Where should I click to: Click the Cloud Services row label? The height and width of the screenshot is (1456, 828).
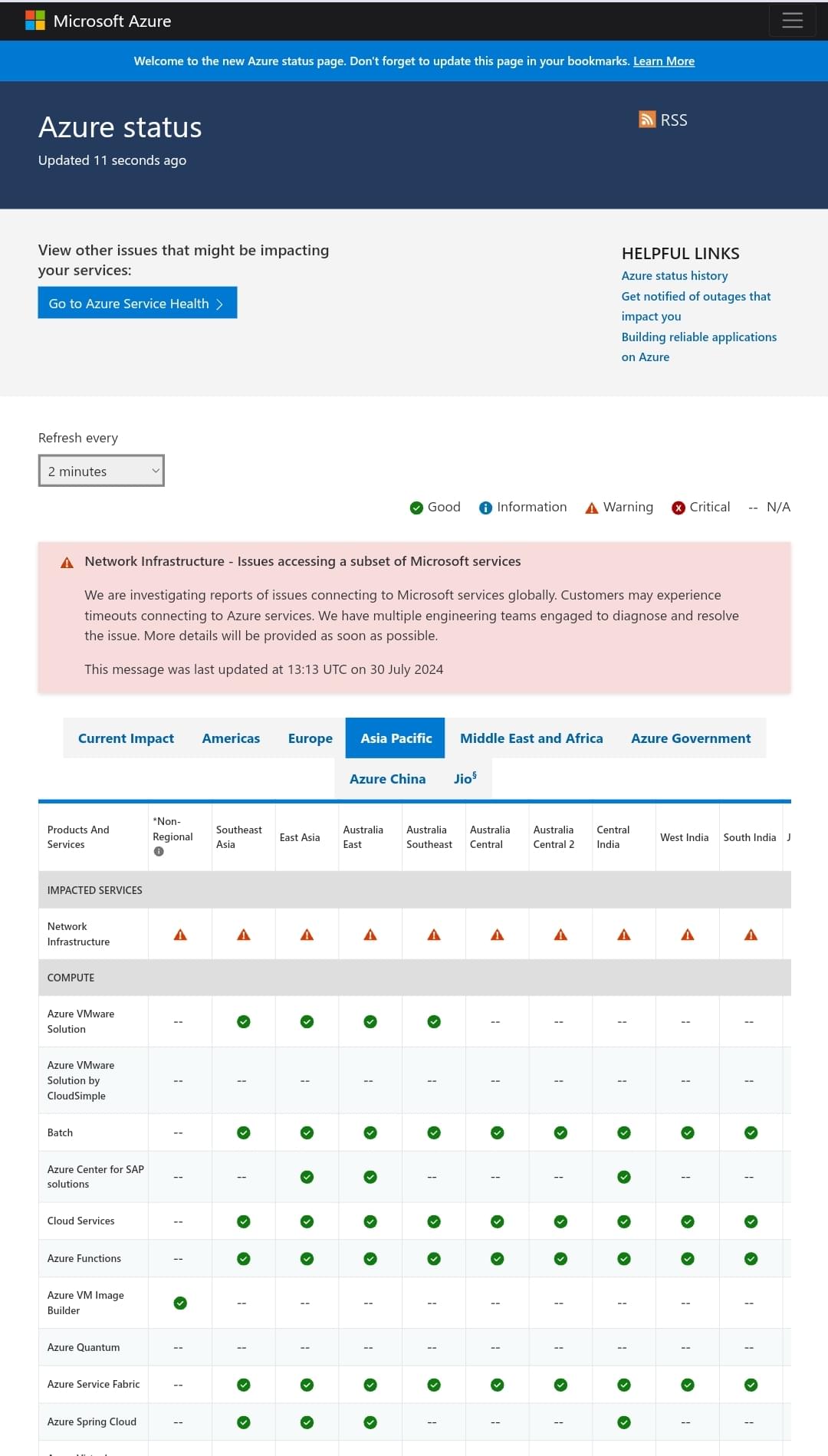tap(80, 1221)
